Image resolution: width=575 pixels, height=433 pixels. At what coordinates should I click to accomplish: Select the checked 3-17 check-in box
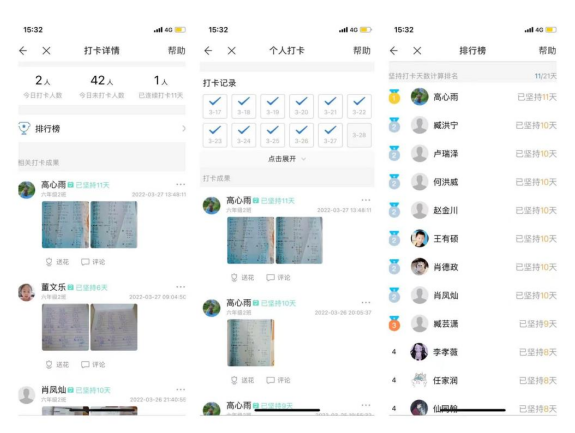(x=215, y=106)
